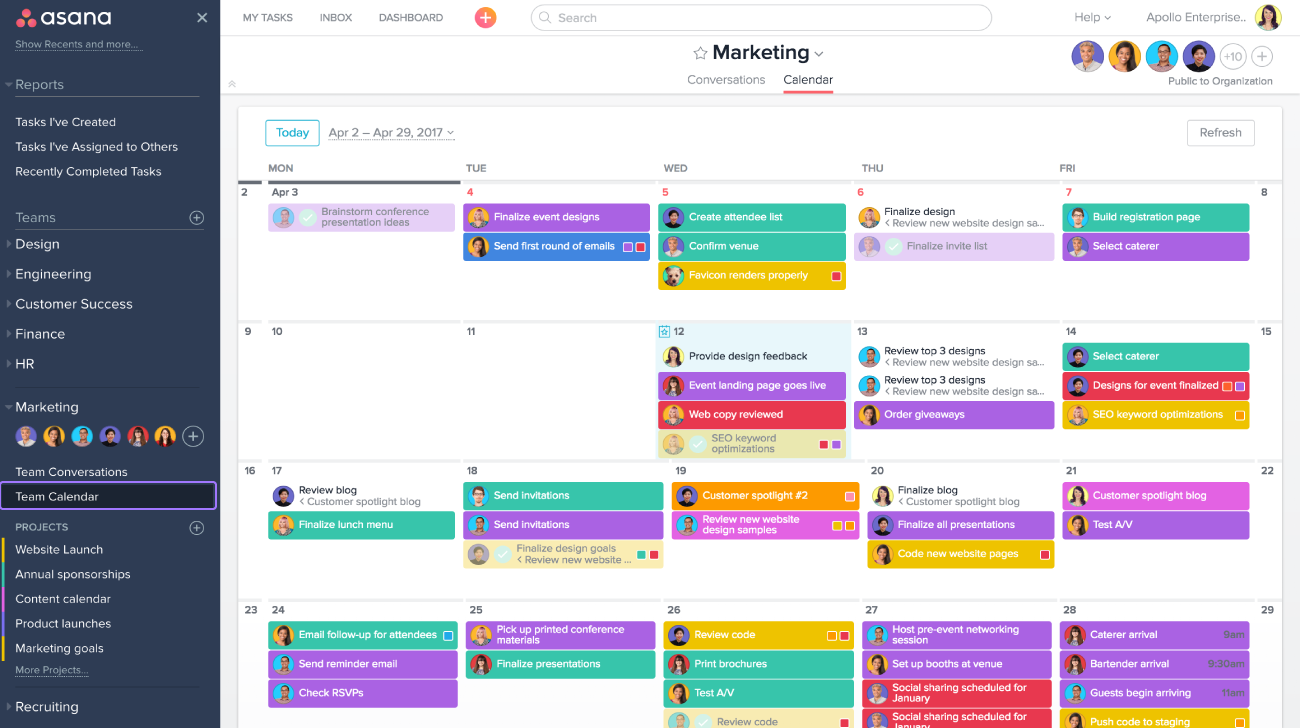Image resolution: width=1300 pixels, height=728 pixels.
Task: Open the quick-add orange plus button
Action: 485,17
